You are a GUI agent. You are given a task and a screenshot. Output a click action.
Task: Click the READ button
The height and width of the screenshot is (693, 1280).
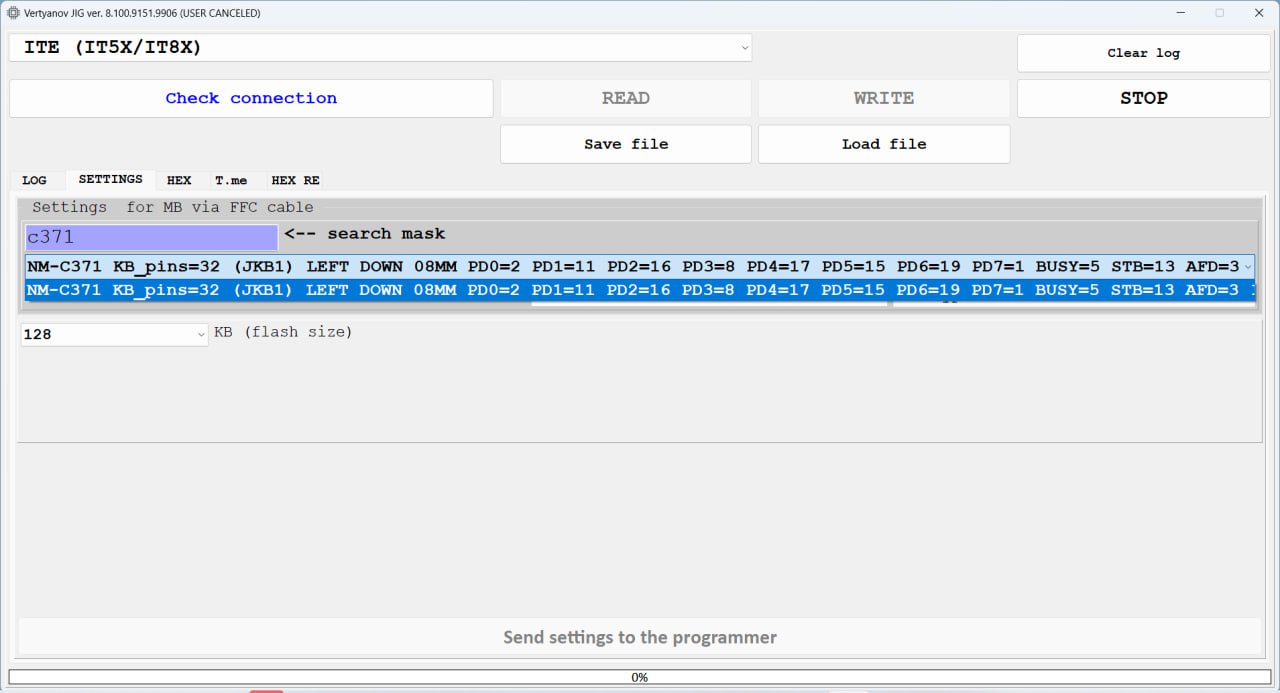tap(625, 98)
